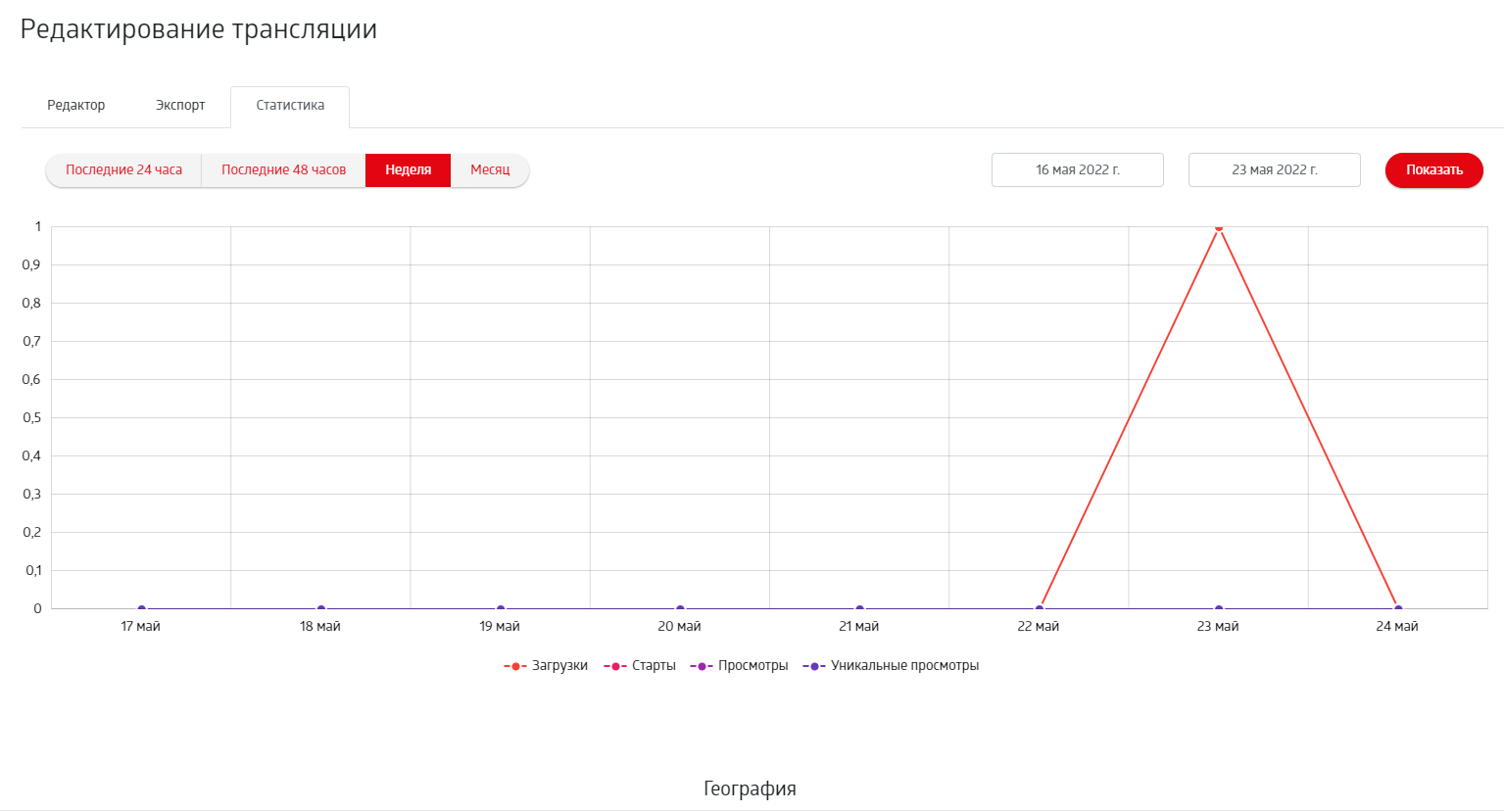Click the data point at 22 май
The image size is (1504, 812).
(1040, 609)
